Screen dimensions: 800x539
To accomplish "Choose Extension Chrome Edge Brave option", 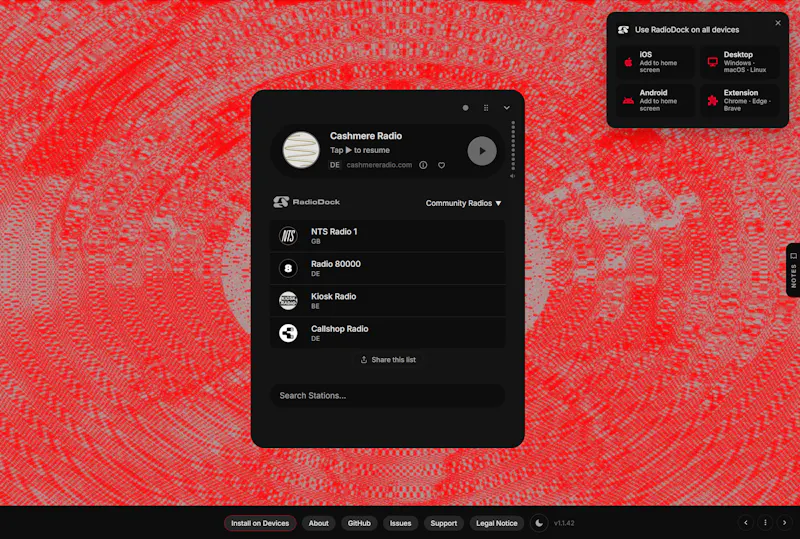I will point(740,101).
